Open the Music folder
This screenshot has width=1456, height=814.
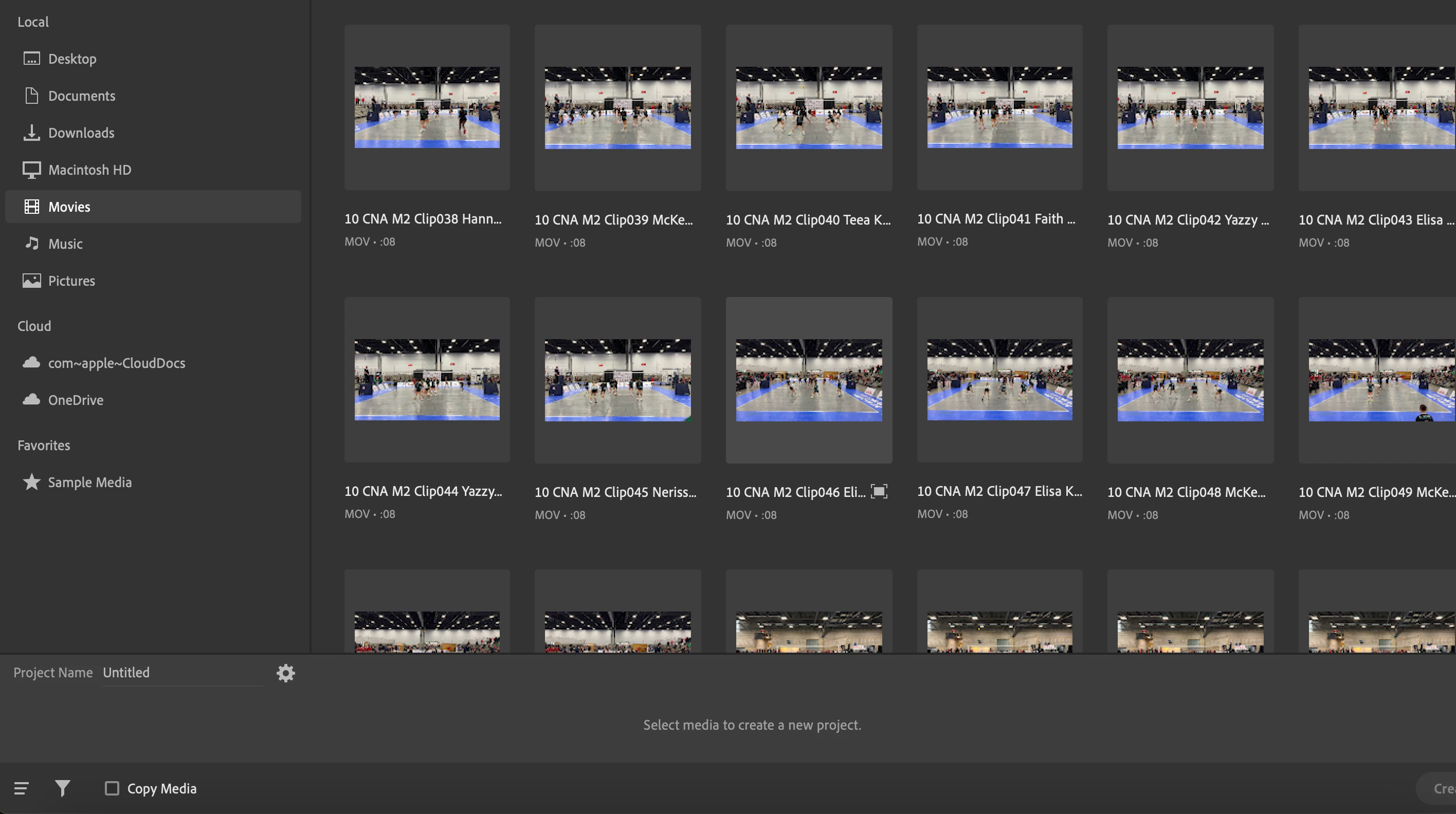pyautogui.click(x=65, y=244)
